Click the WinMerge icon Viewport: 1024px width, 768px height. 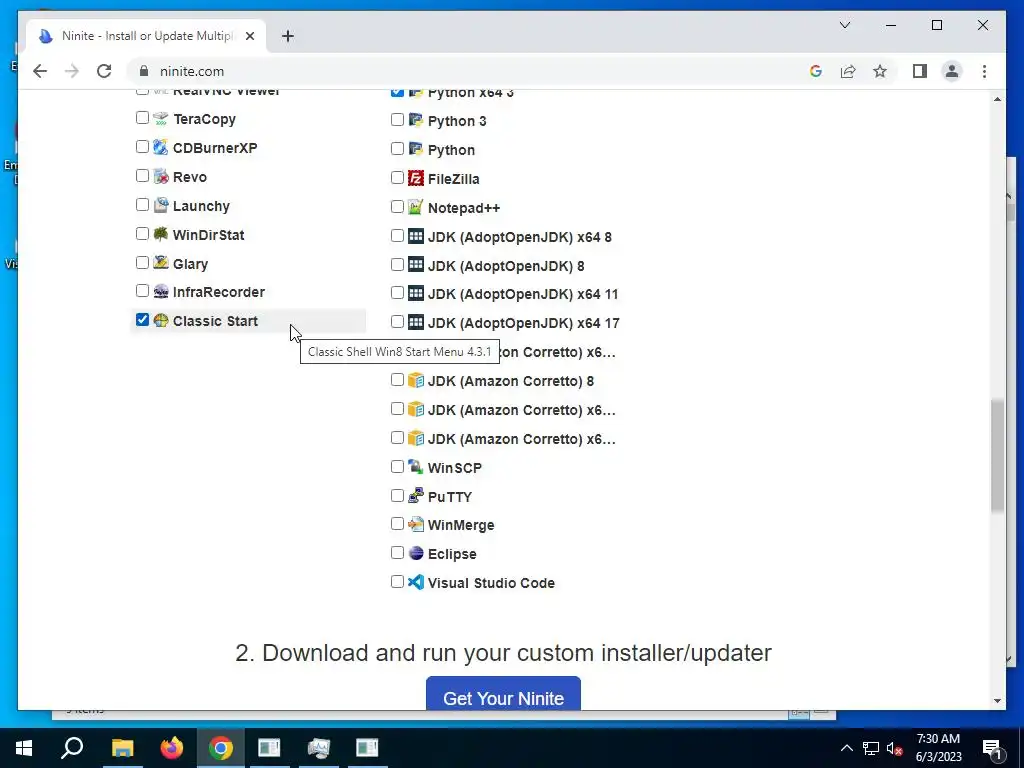[416, 524]
